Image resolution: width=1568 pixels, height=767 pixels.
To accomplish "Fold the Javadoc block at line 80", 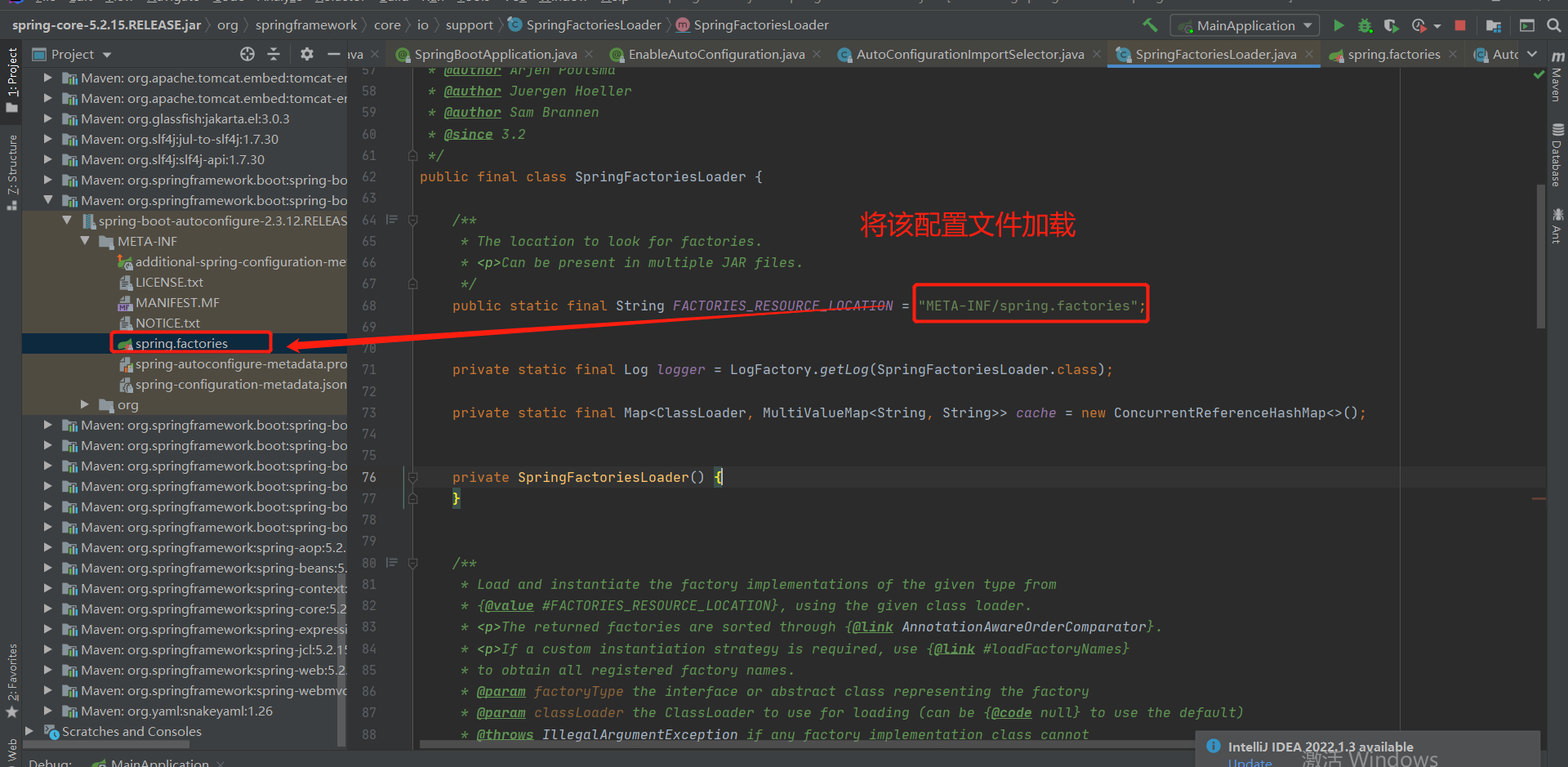I will [412, 563].
